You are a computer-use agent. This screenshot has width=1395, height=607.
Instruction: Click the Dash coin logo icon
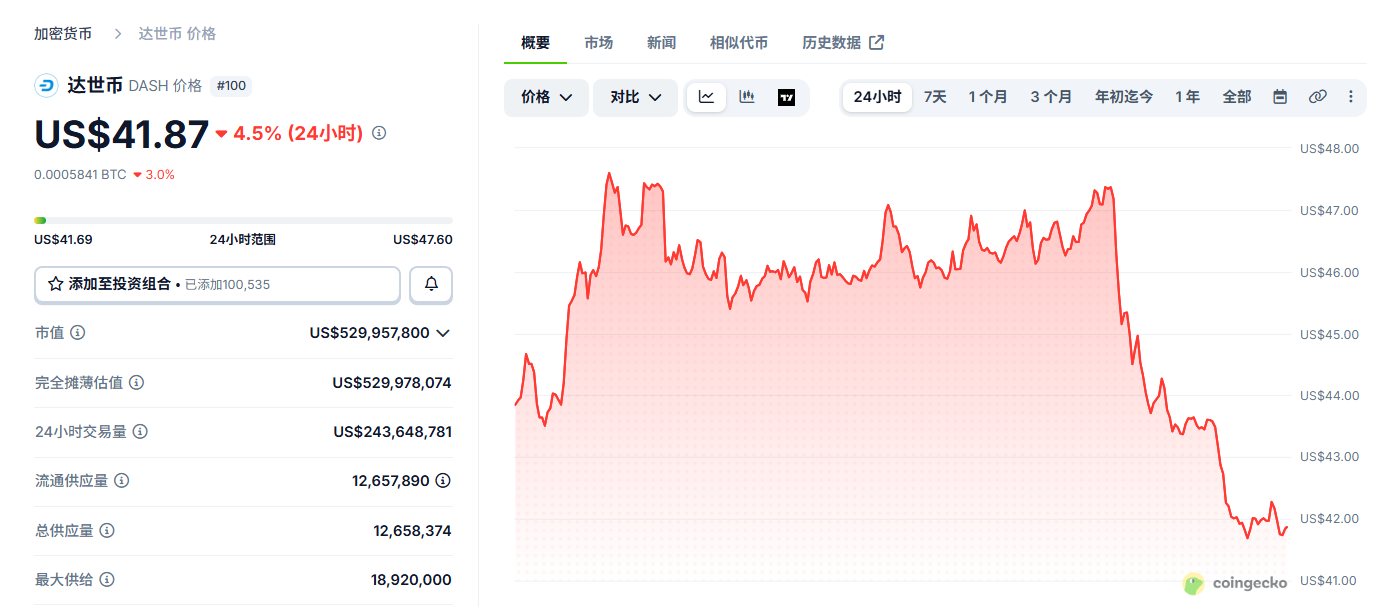click(x=46, y=85)
